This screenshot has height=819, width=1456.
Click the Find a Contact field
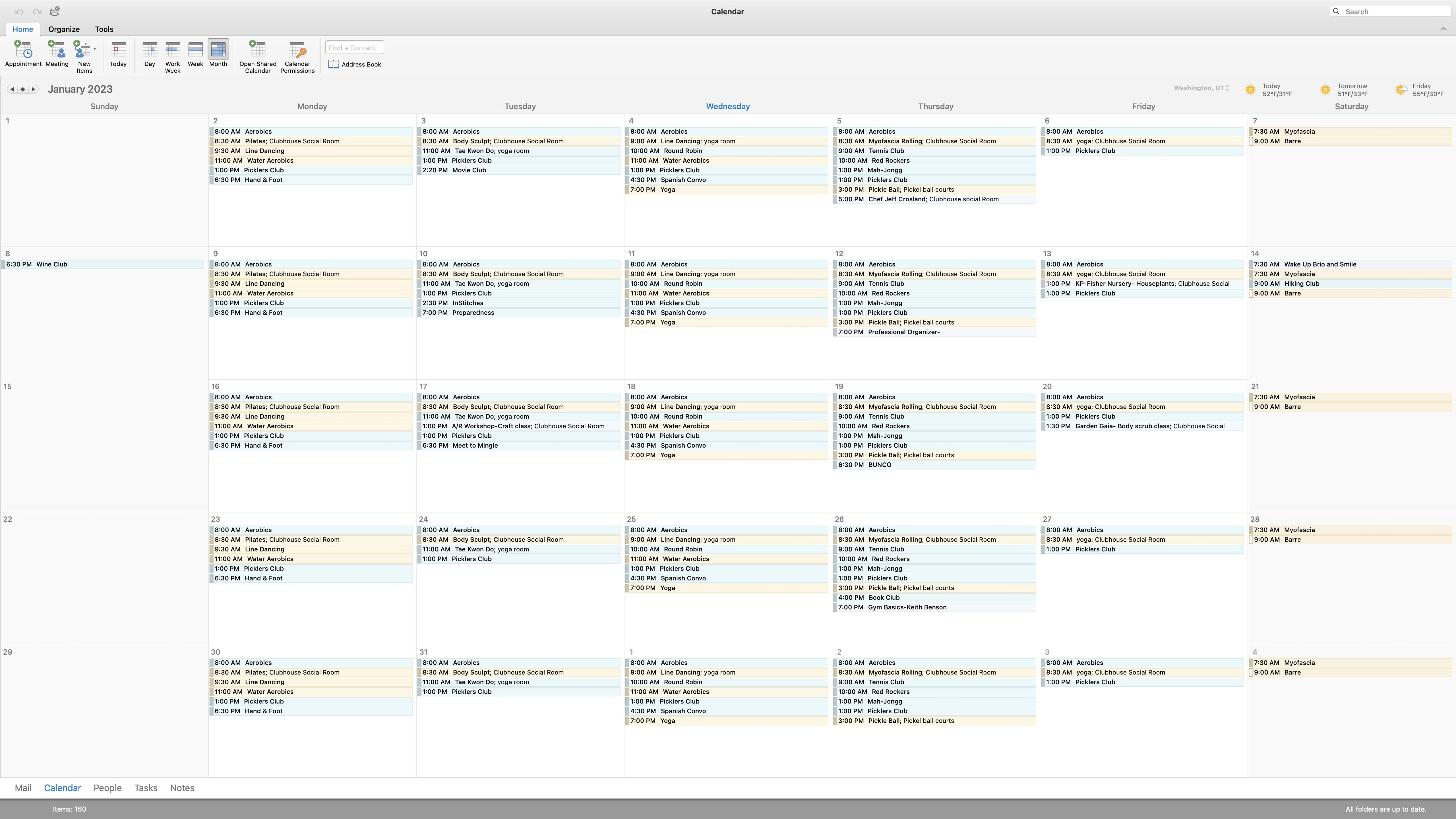point(354,48)
